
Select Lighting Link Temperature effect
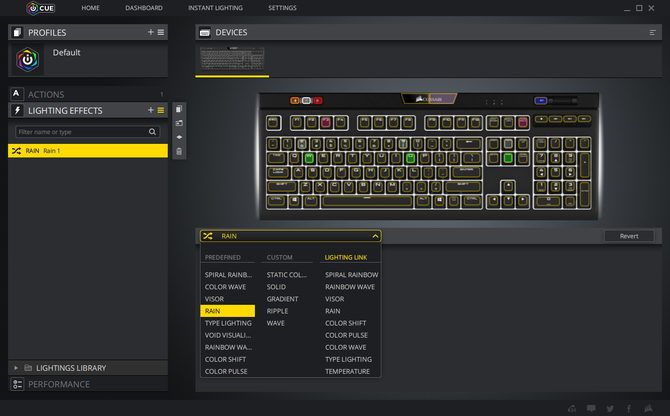(x=347, y=371)
